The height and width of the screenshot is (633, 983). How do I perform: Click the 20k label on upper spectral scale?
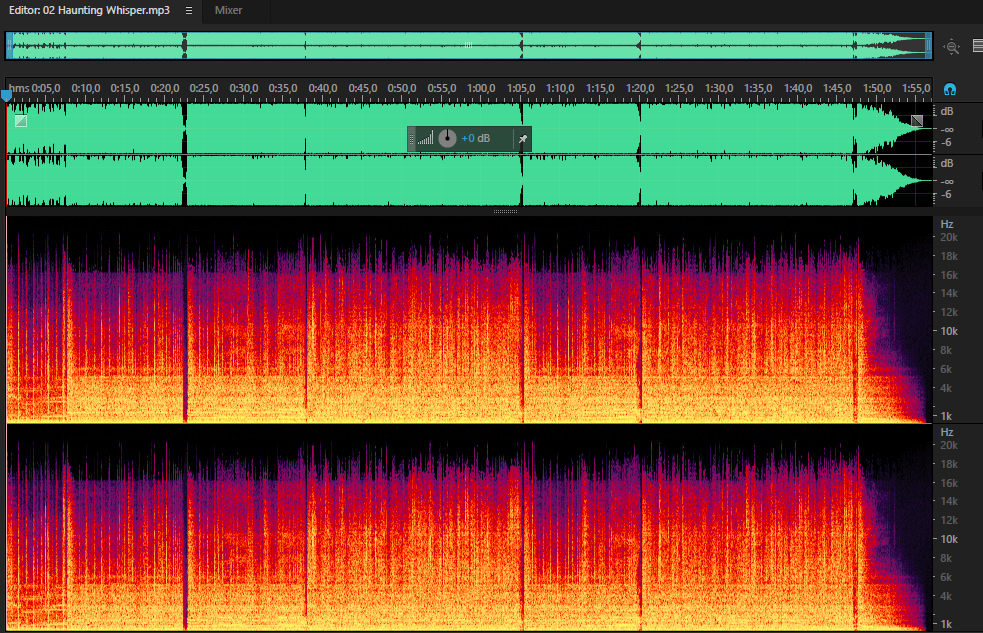[949, 238]
